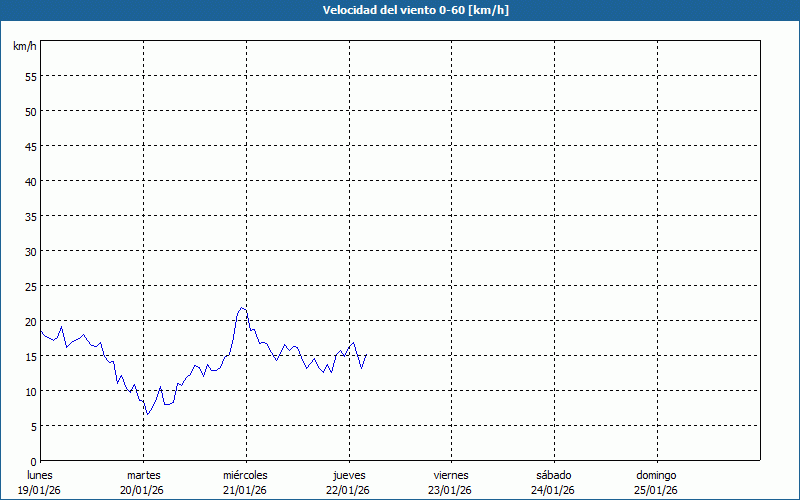Click the 25 value on the y-axis
The height and width of the screenshot is (500, 800).
coord(30,286)
